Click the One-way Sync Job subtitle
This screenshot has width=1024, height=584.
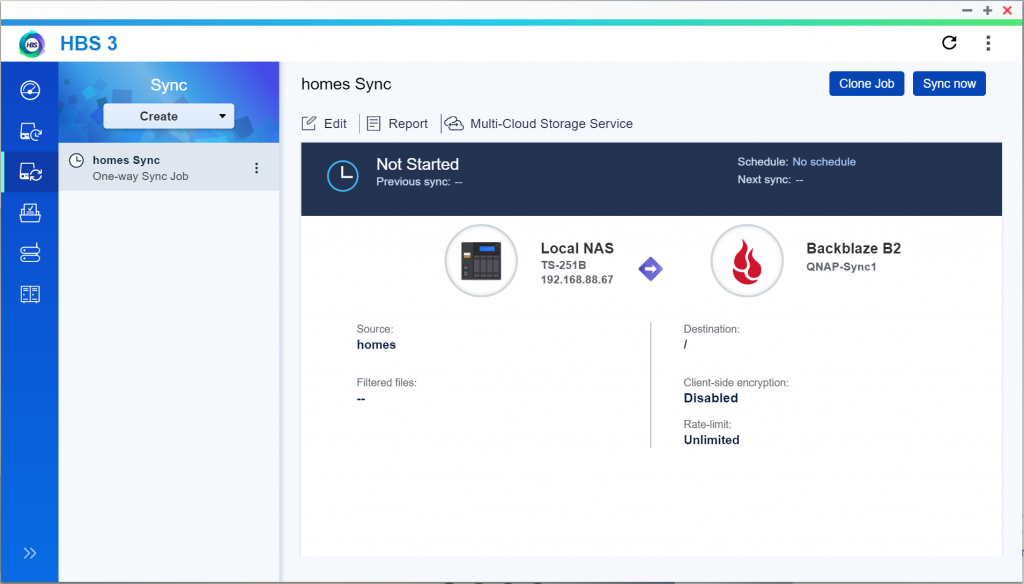[140, 176]
